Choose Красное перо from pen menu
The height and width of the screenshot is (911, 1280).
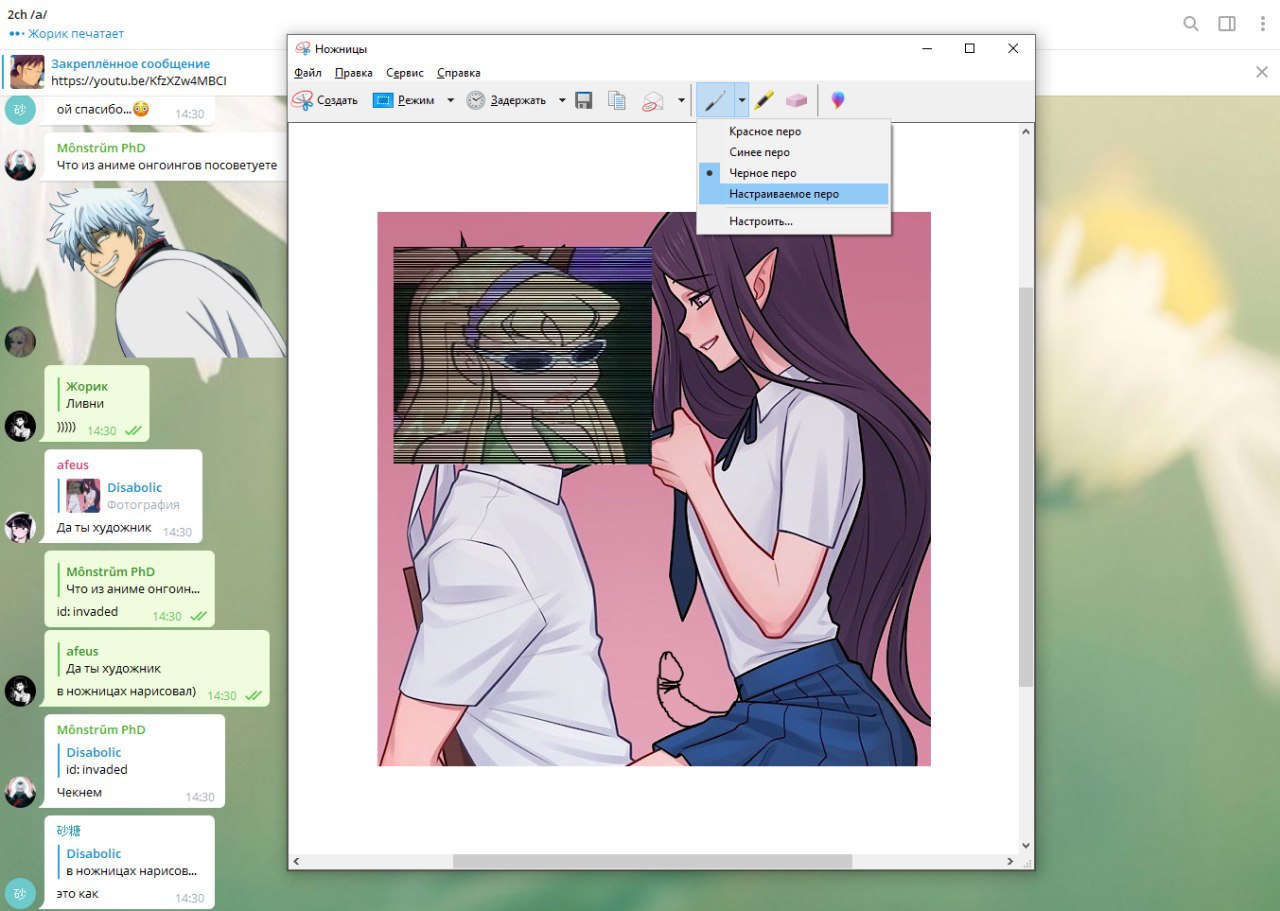[x=793, y=131]
